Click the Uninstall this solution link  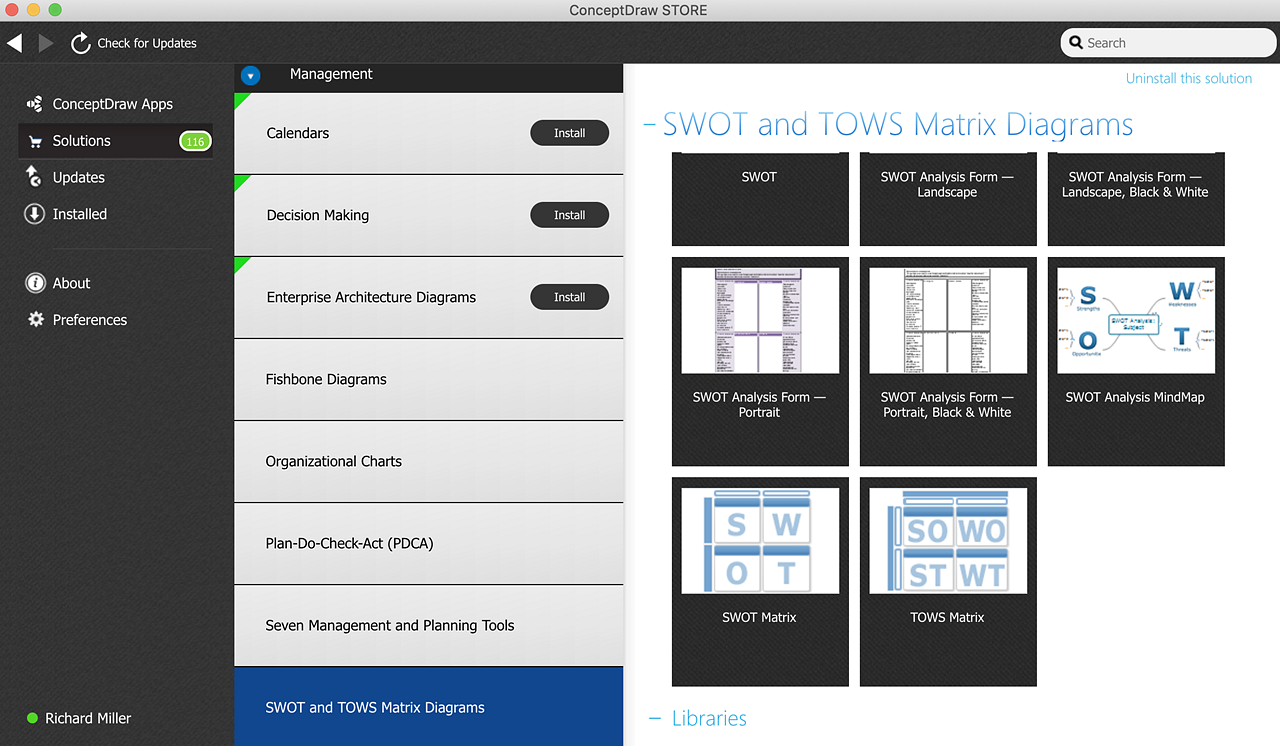click(x=1189, y=78)
